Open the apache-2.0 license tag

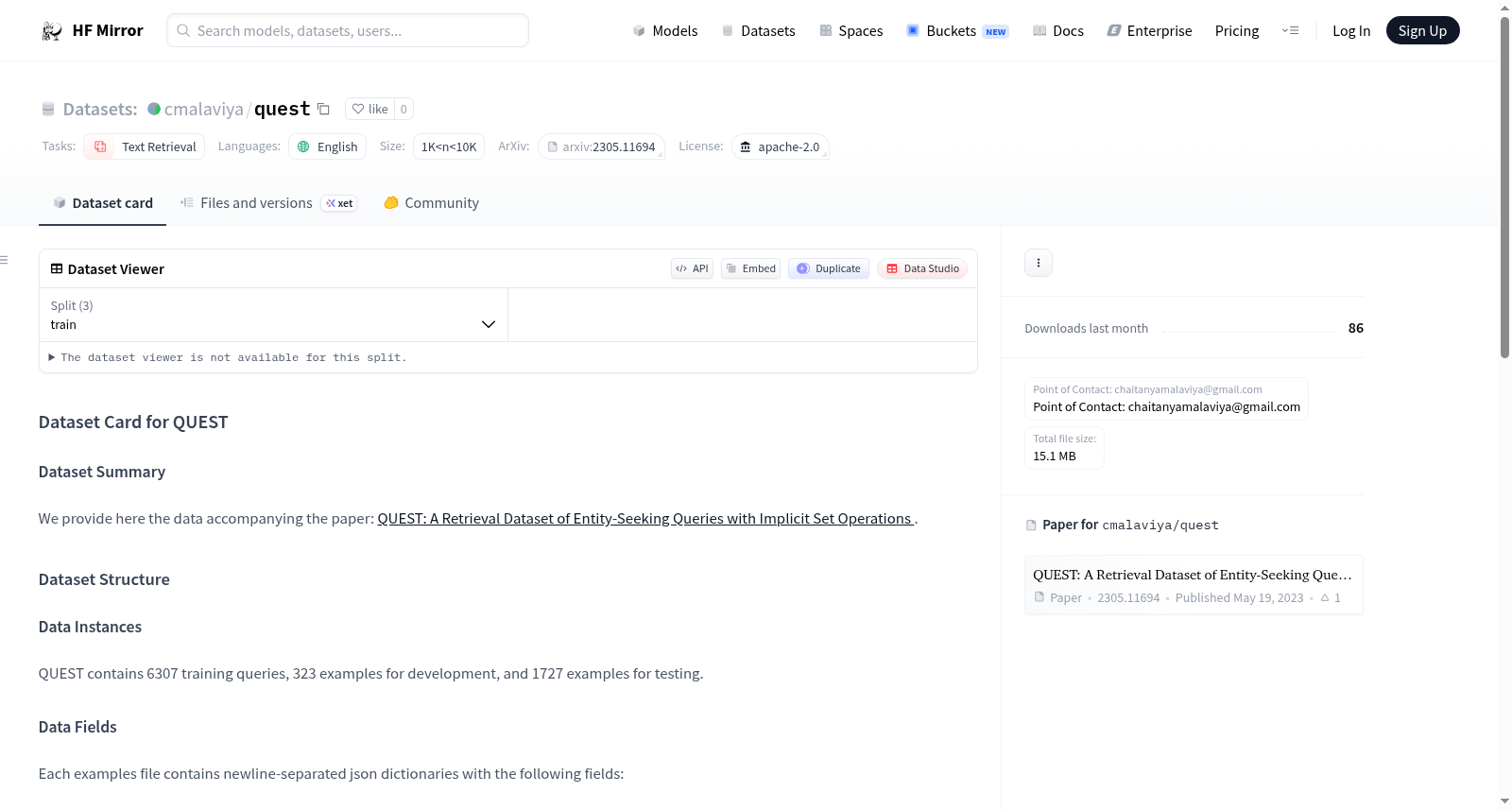[x=781, y=146]
